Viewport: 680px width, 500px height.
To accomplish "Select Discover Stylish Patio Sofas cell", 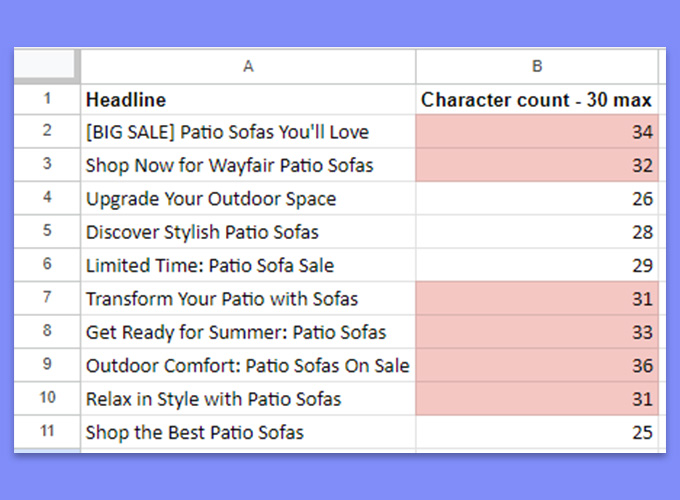I will (248, 232).
